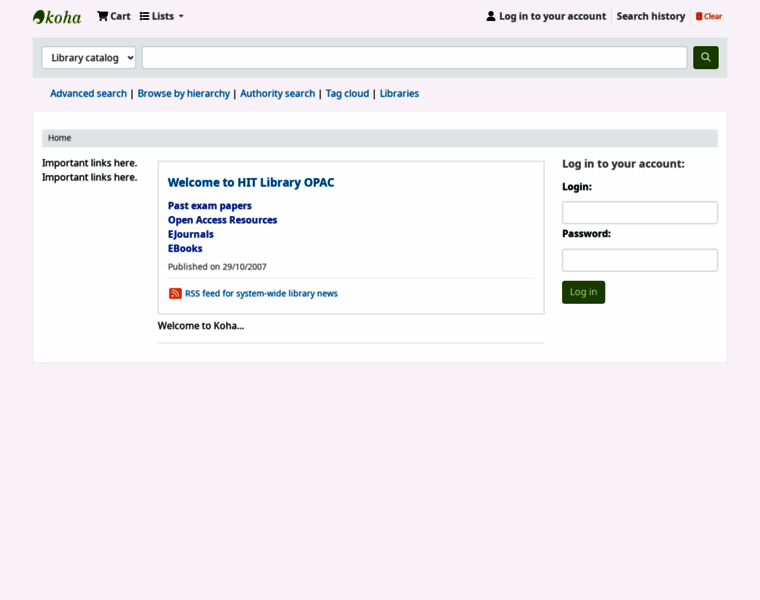The width and height of the screenshot is (760, 600).
Task: Open the Library catalog search type dropdown
Action: click(x=89, y=58)
